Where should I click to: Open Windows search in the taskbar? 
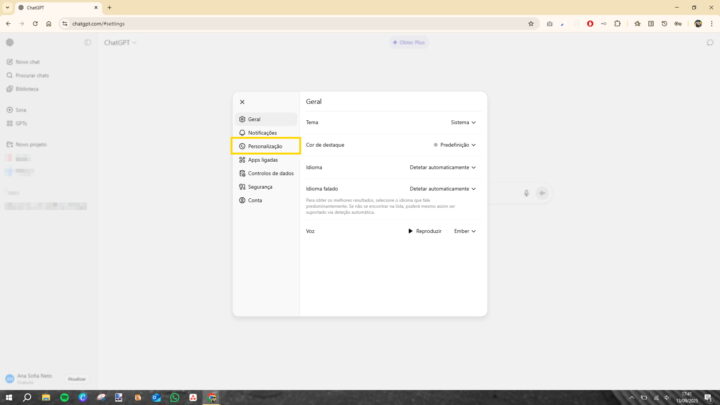27,397
